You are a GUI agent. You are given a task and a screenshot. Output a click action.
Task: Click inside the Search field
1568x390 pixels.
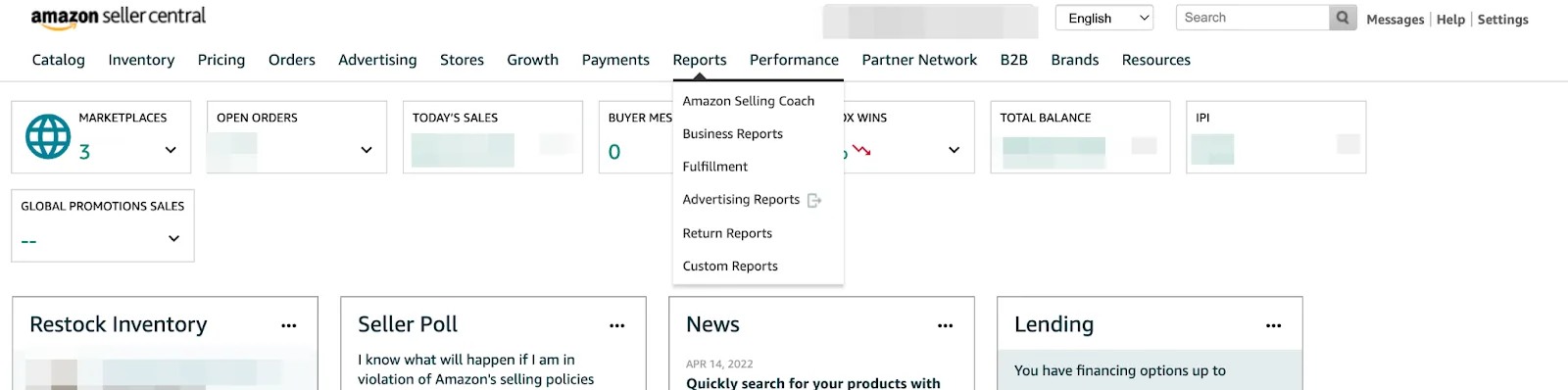(x=1253, y=18)
